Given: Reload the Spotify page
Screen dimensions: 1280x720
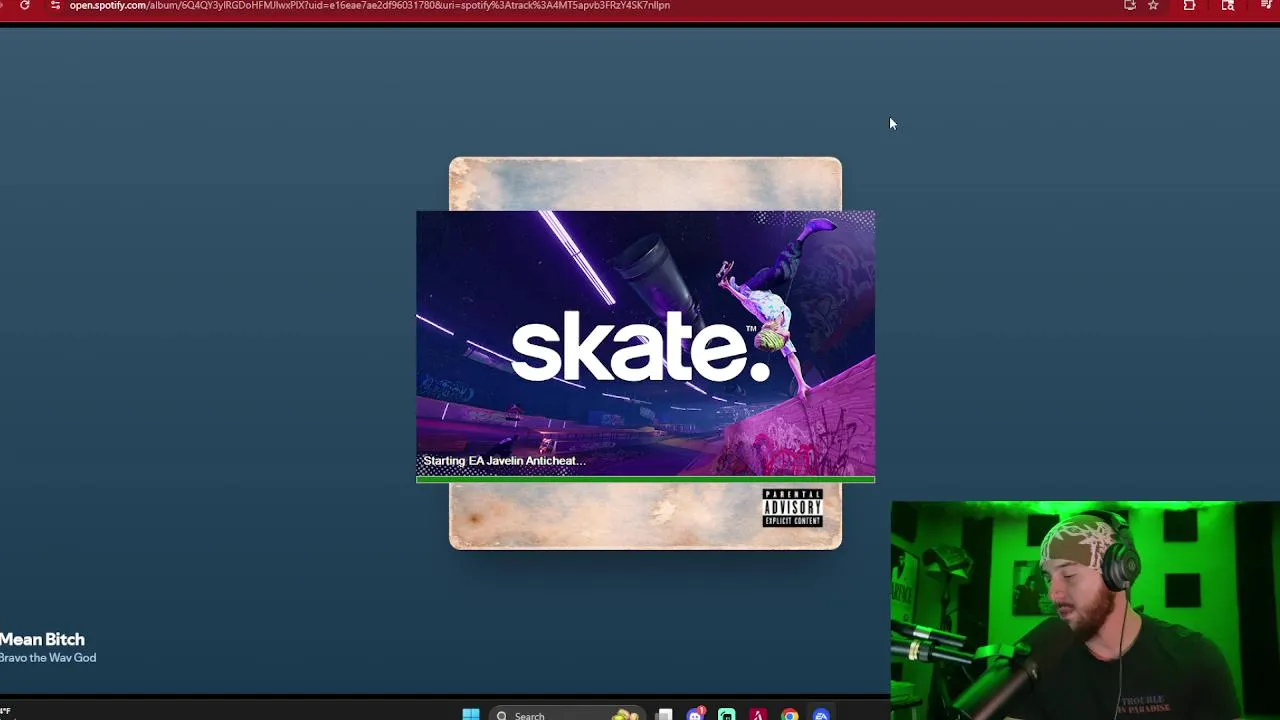Looking at the screenshot, I should tap(24, 5).
